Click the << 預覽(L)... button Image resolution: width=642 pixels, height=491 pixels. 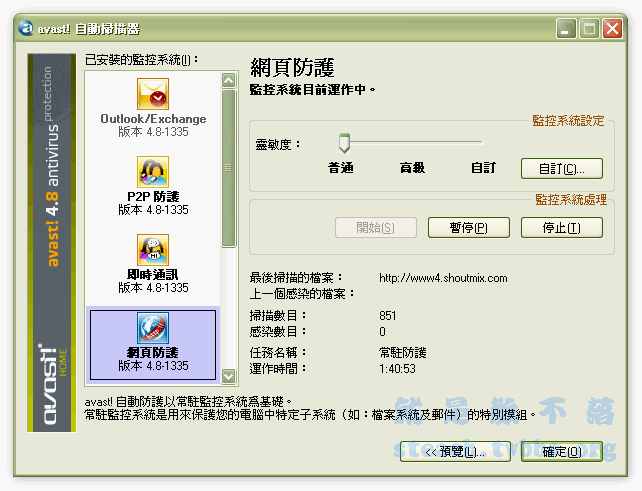(x=455, y=452)
